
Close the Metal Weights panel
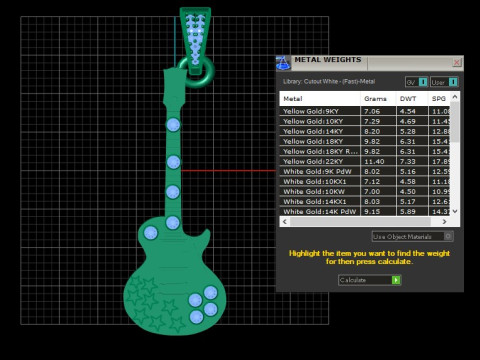coord(457,62)
